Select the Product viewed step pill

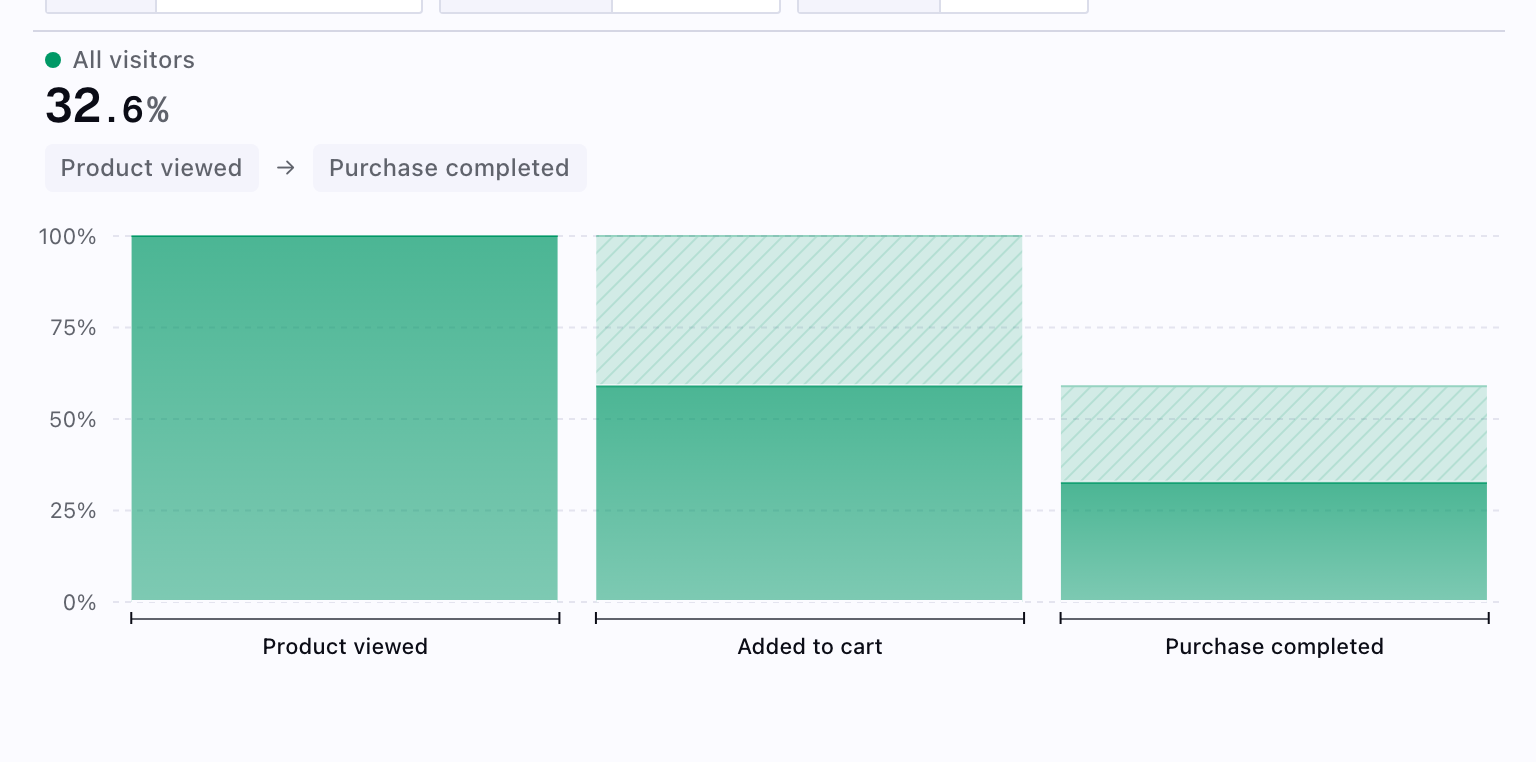(151, 168)
